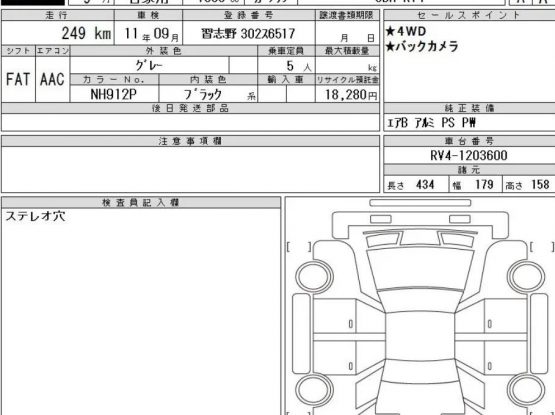Image resolution: width=555 pixels, height=415 pixels.
Task: Select the sales point "★バックカメラ"
Action: 422,46
